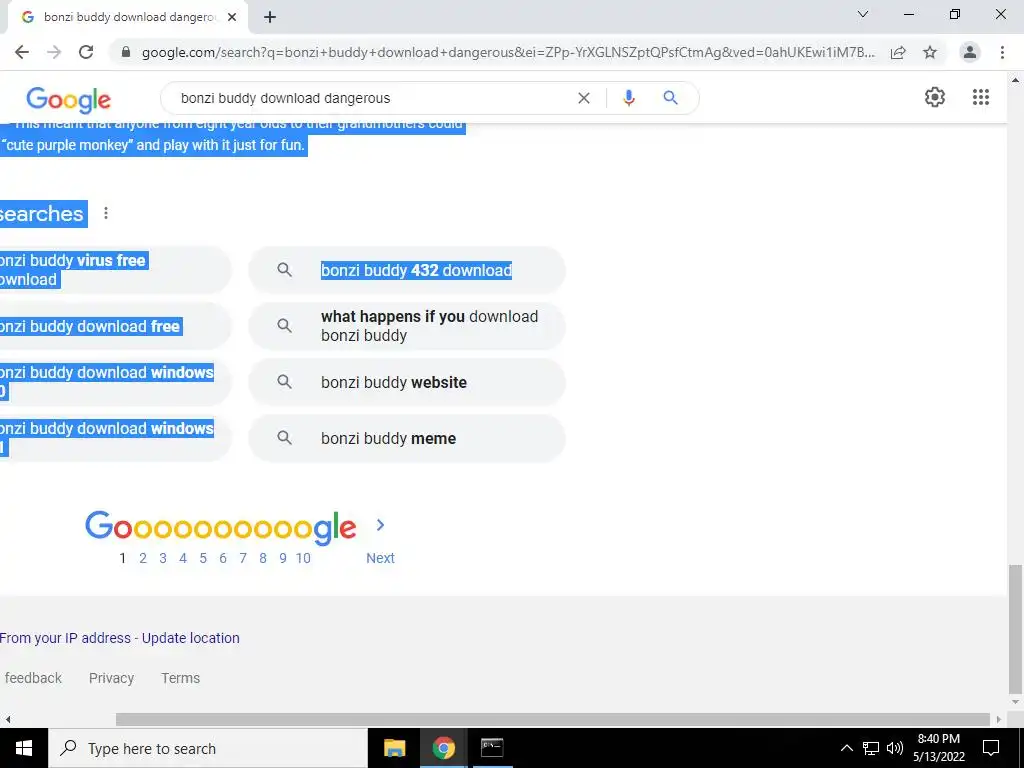This screenshot has width=1024, height=768.
Task: Go to results page 7
Action: (x=243, y=558)
